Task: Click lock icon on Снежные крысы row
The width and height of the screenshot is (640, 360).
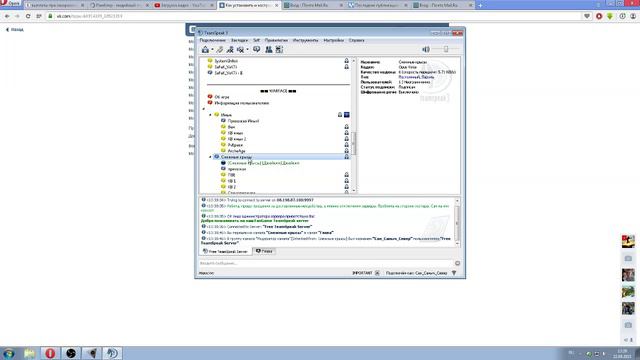Action: (x=347, y=157)
